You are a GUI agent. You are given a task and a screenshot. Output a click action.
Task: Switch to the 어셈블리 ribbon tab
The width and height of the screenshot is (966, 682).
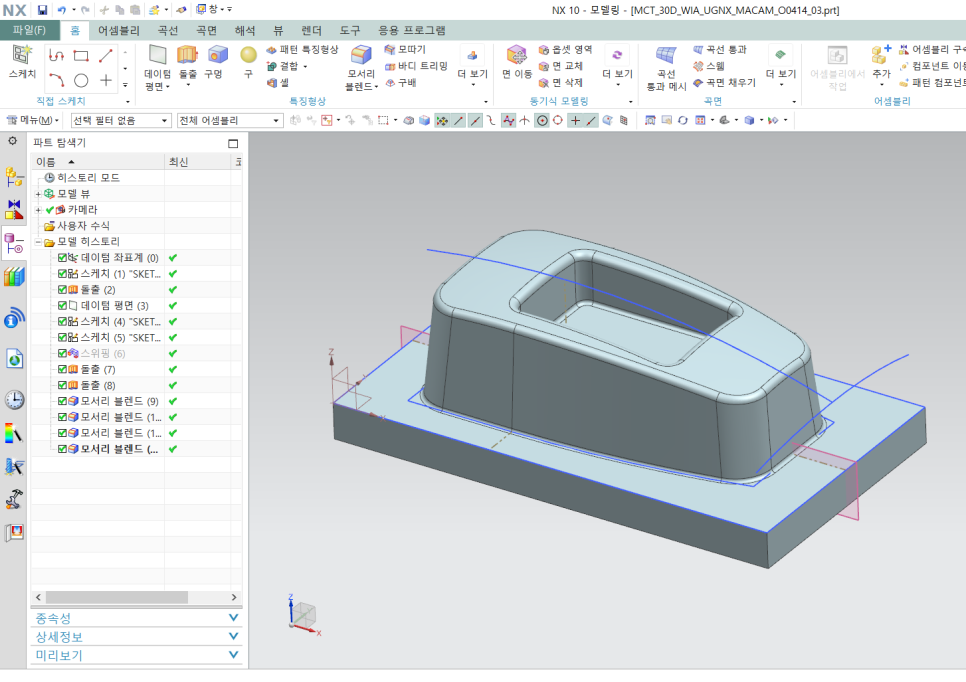(x=119, y=30)
